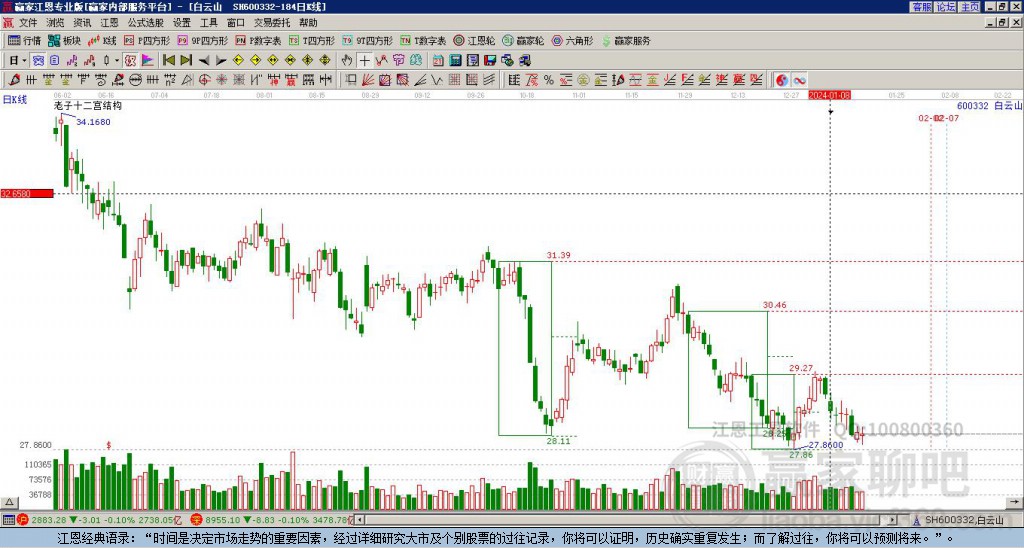This screenshot has width=1024, height=548.
Task: Open the 江恩轮 Gann wheel
Action: coord(474,40)
